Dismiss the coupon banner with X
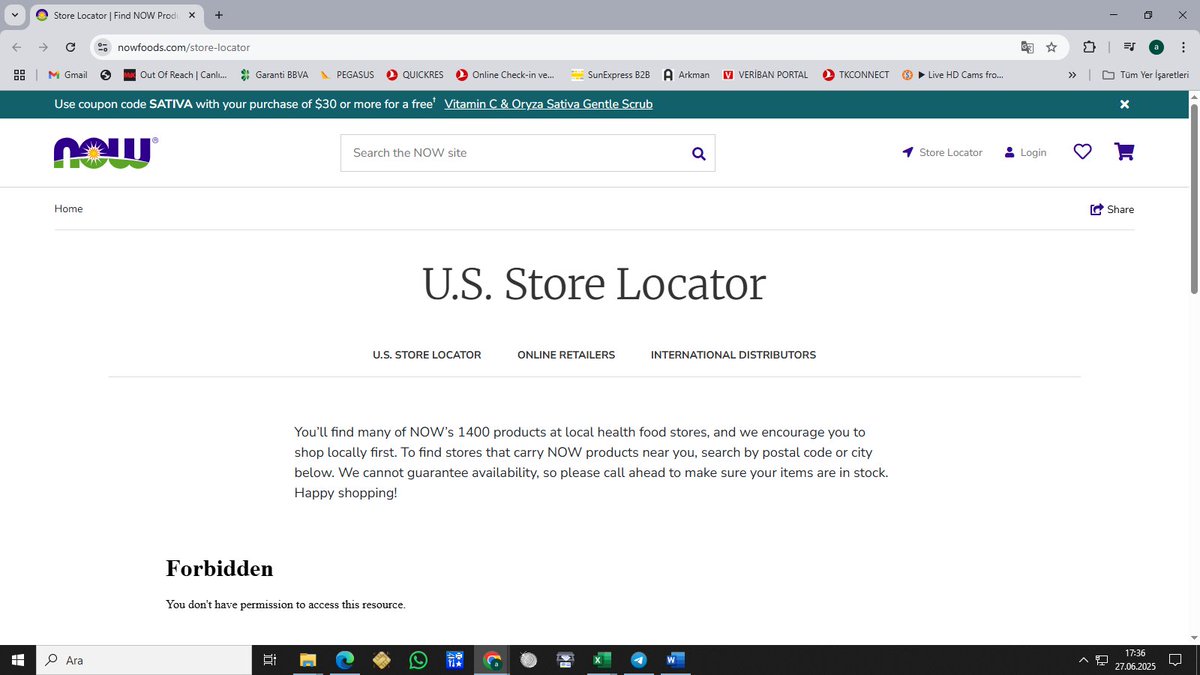Image resolution: width=1200 pixels, height=675 pixels. coord(1124,104)
